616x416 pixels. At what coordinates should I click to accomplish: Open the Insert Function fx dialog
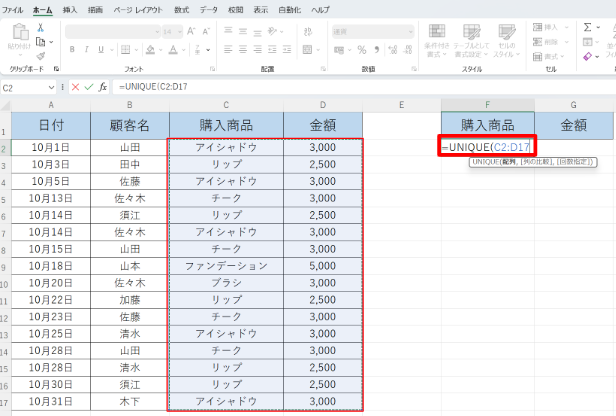[105, 87]
